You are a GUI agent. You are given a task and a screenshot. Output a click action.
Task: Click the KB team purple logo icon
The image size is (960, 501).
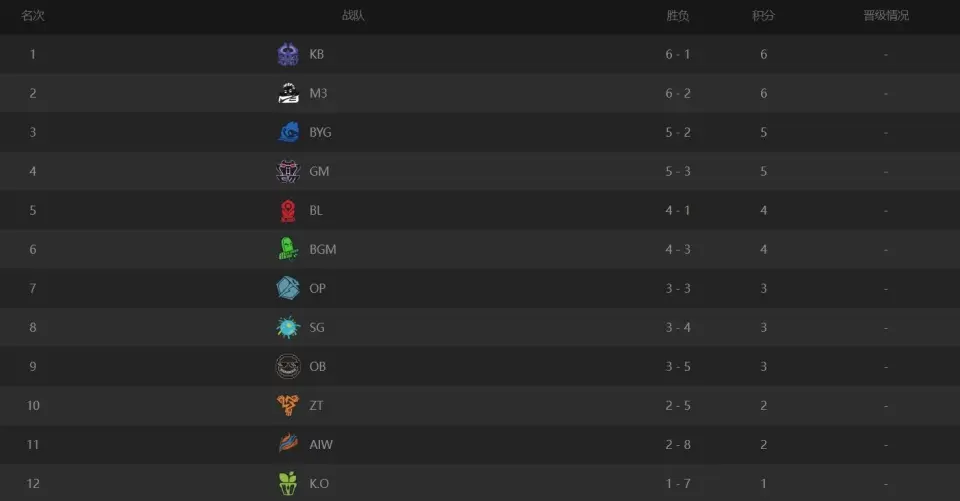pos(288,54)
